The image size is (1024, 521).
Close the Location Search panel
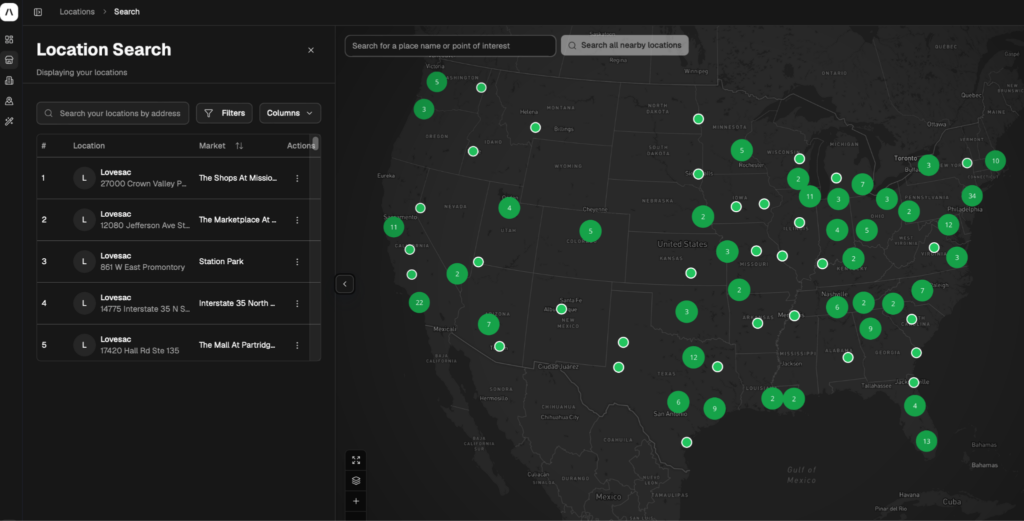click(x=311, y=50)
